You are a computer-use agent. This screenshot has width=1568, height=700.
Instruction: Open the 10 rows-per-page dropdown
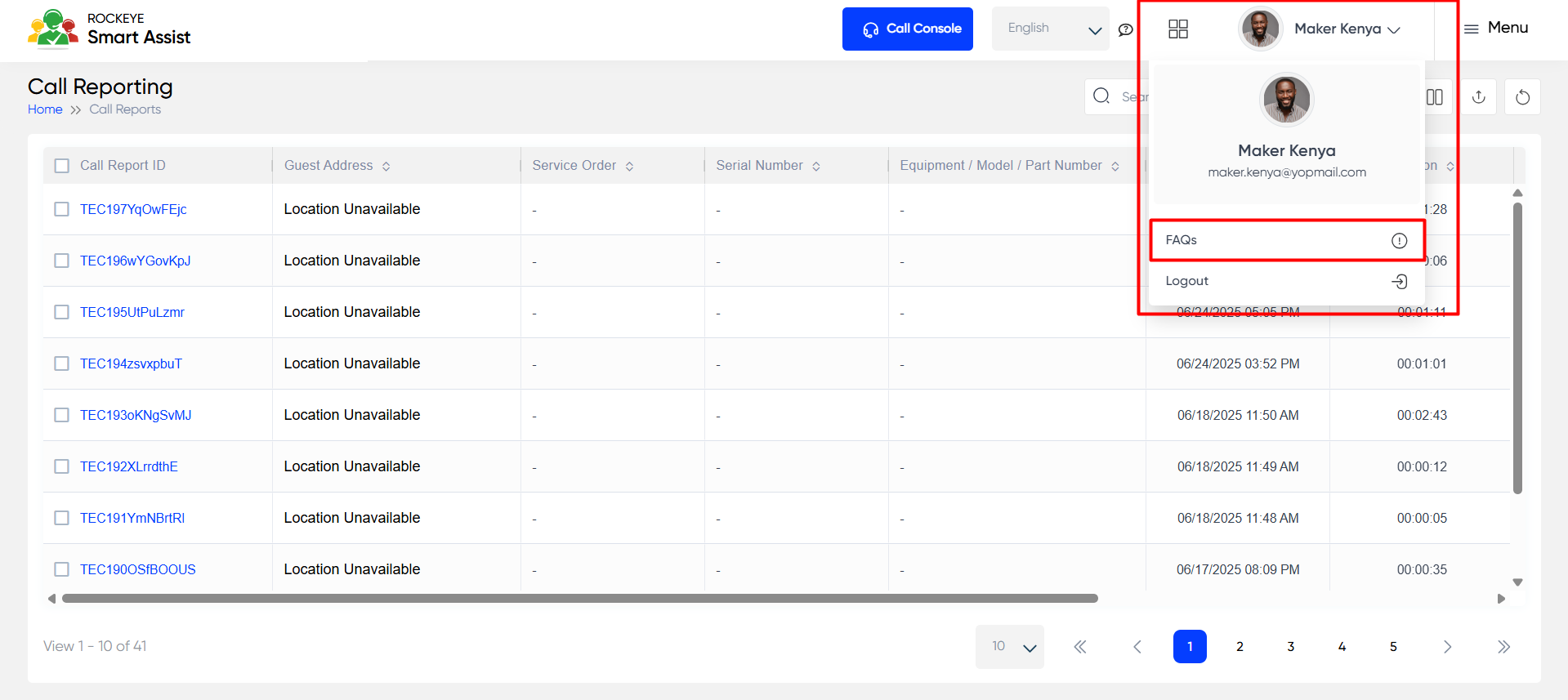click(1010, 647)
